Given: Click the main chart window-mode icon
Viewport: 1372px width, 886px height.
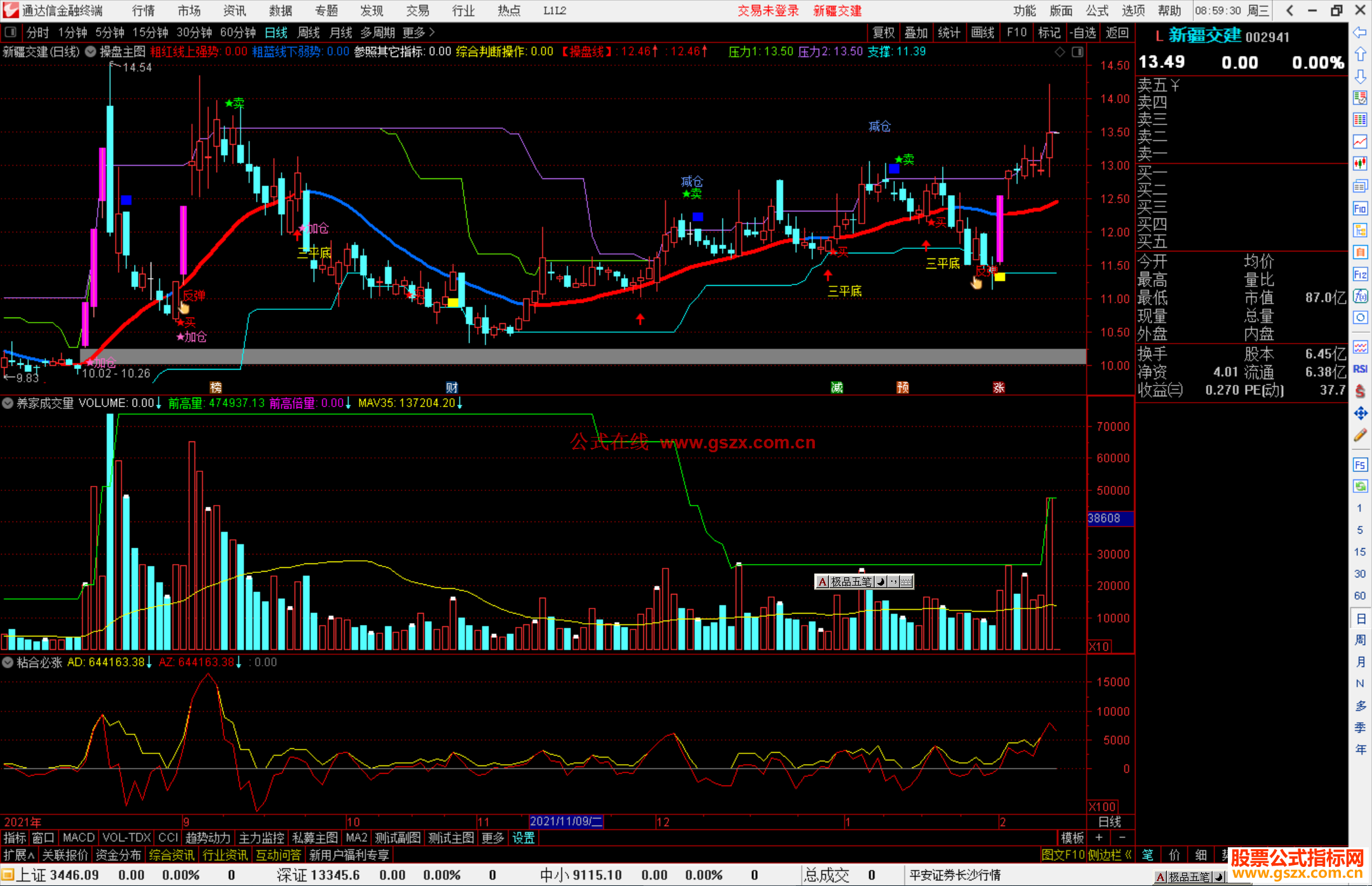Looking at the screenshot, I should pyautogui.click(x=1078, y=52).
